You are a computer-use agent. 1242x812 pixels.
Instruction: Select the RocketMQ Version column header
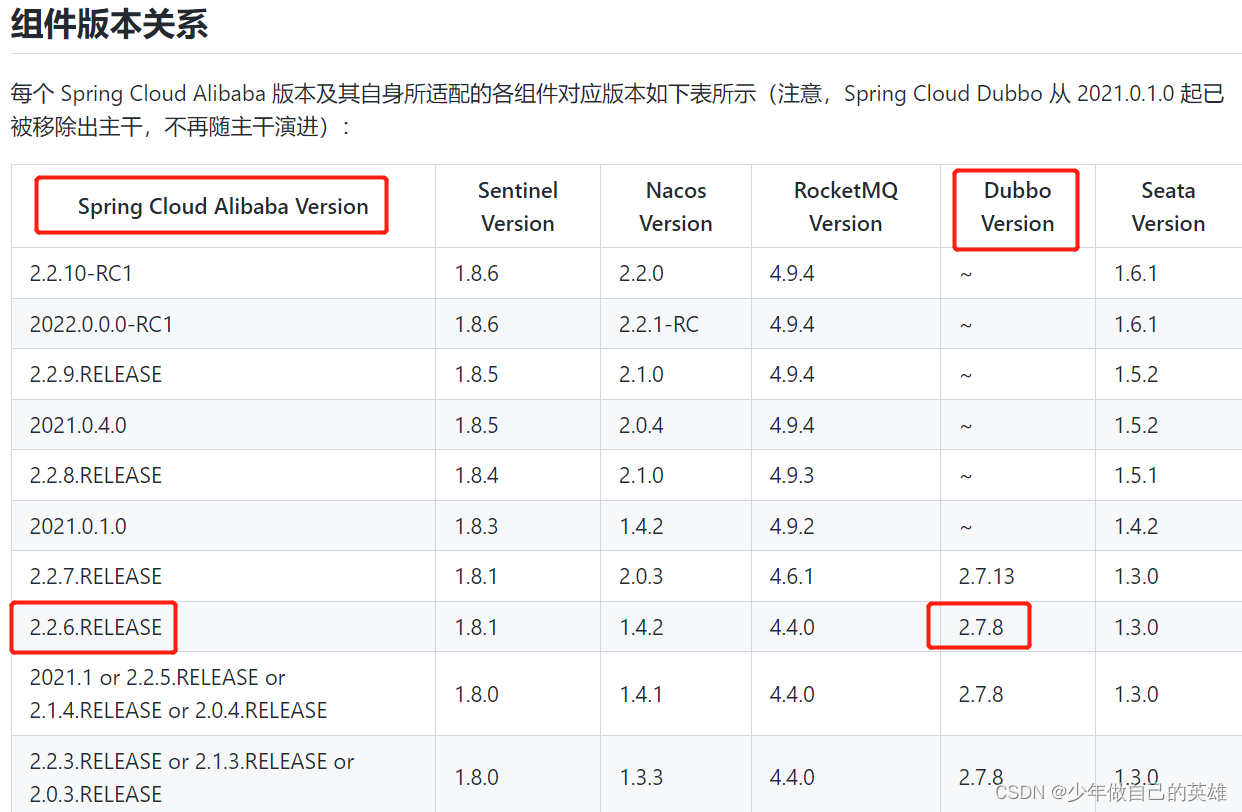click(846, 207)
